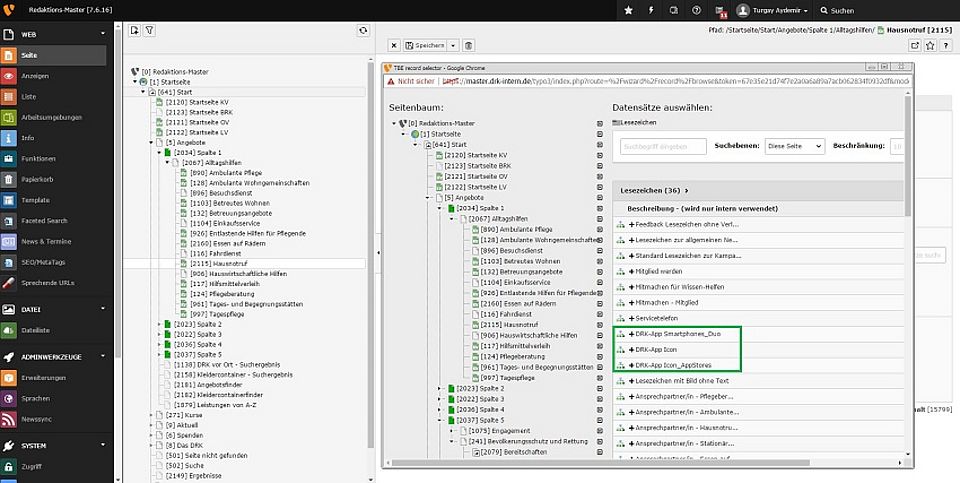960x483 pixels.
Task: Add the 'DRK-App Icon' bookmark record
Action: [657, 349]
